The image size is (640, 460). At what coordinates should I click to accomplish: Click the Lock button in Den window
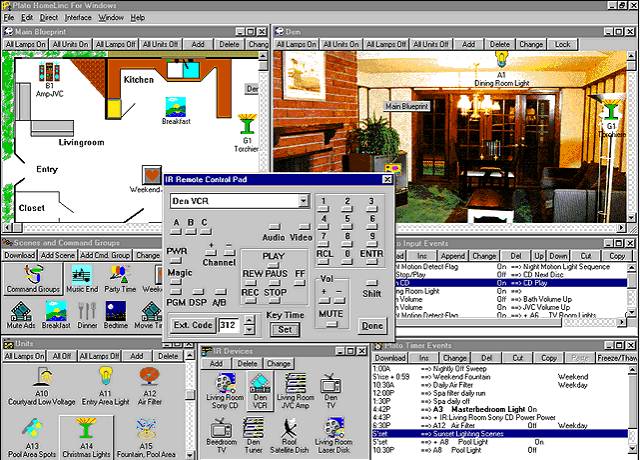[563, 45]
